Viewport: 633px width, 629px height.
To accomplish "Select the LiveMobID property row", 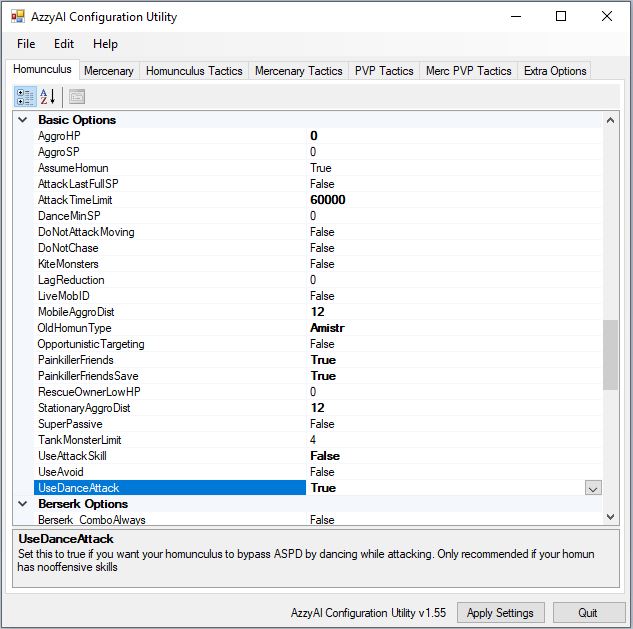I will click(x=318, y=296).
